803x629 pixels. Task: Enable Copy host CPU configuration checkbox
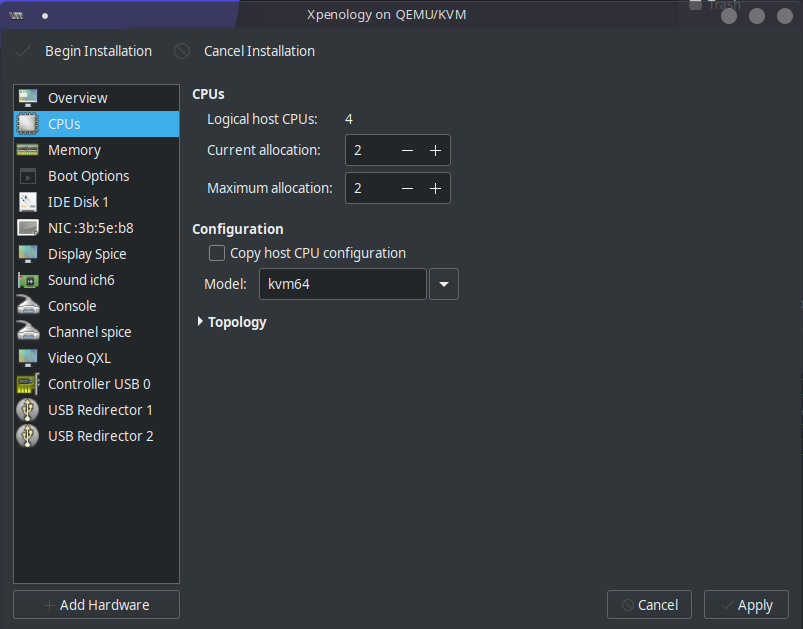[217, 253]
